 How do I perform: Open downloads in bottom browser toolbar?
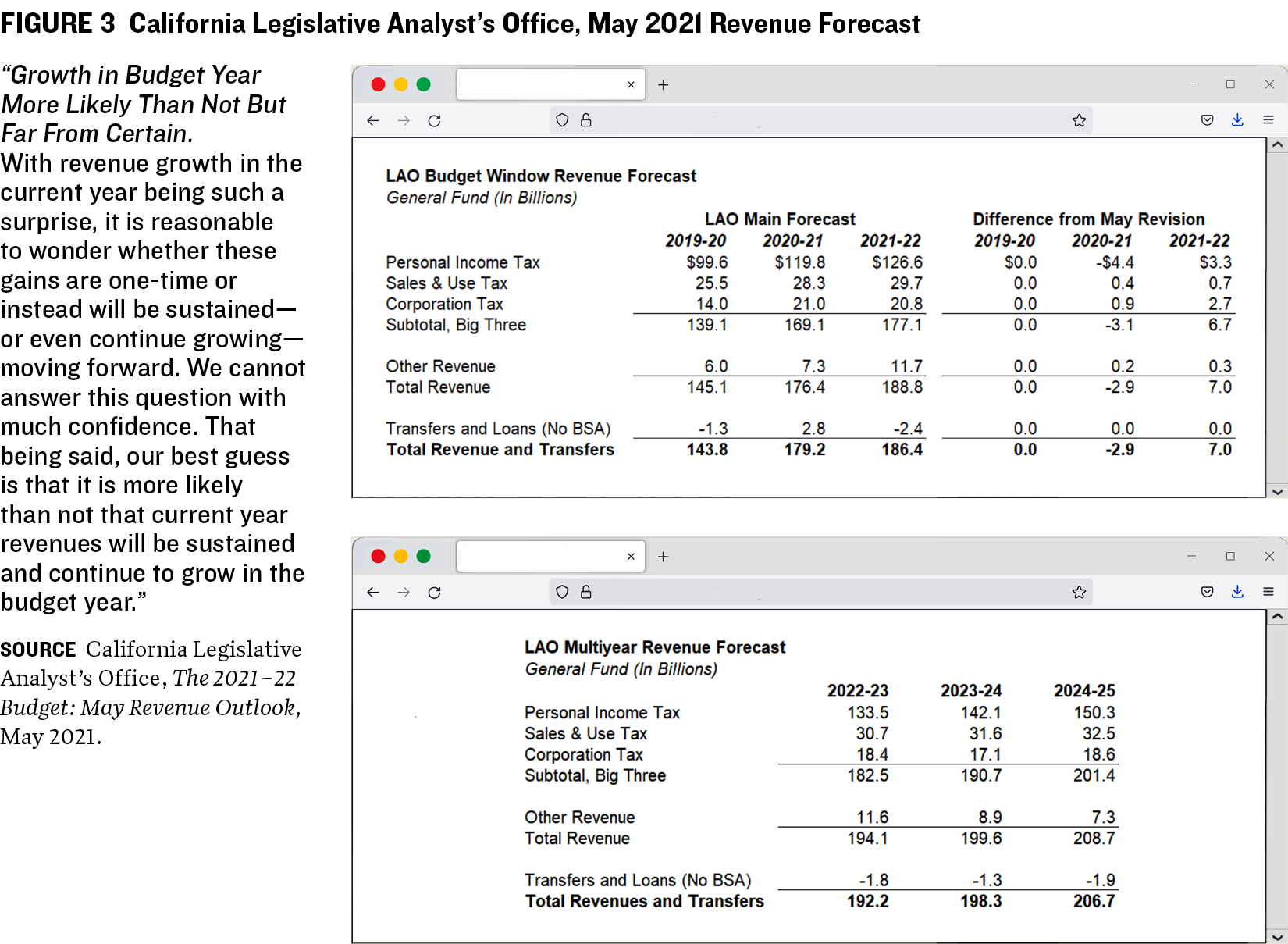1237,592
